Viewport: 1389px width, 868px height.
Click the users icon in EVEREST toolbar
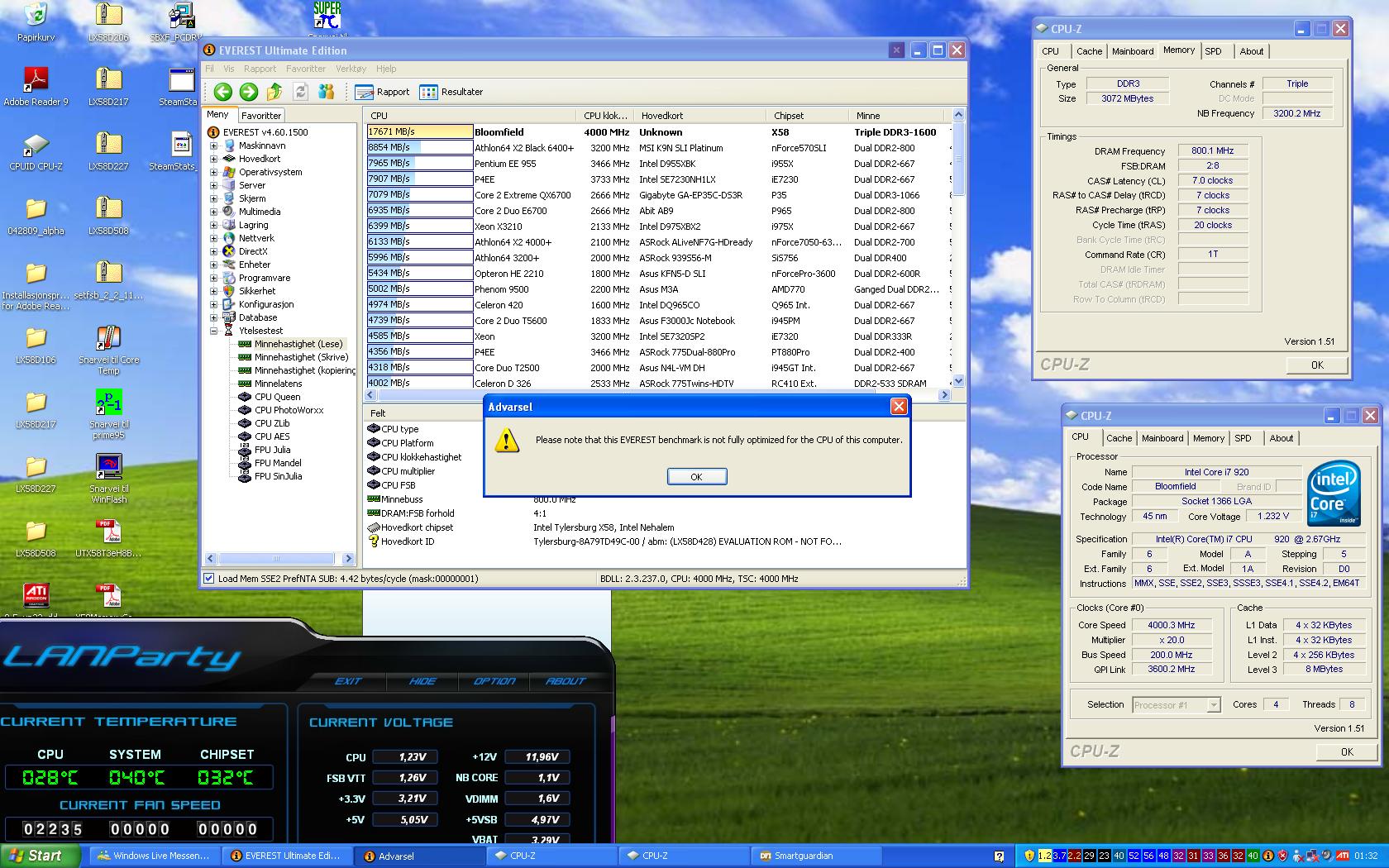click(x=327, y=92)
